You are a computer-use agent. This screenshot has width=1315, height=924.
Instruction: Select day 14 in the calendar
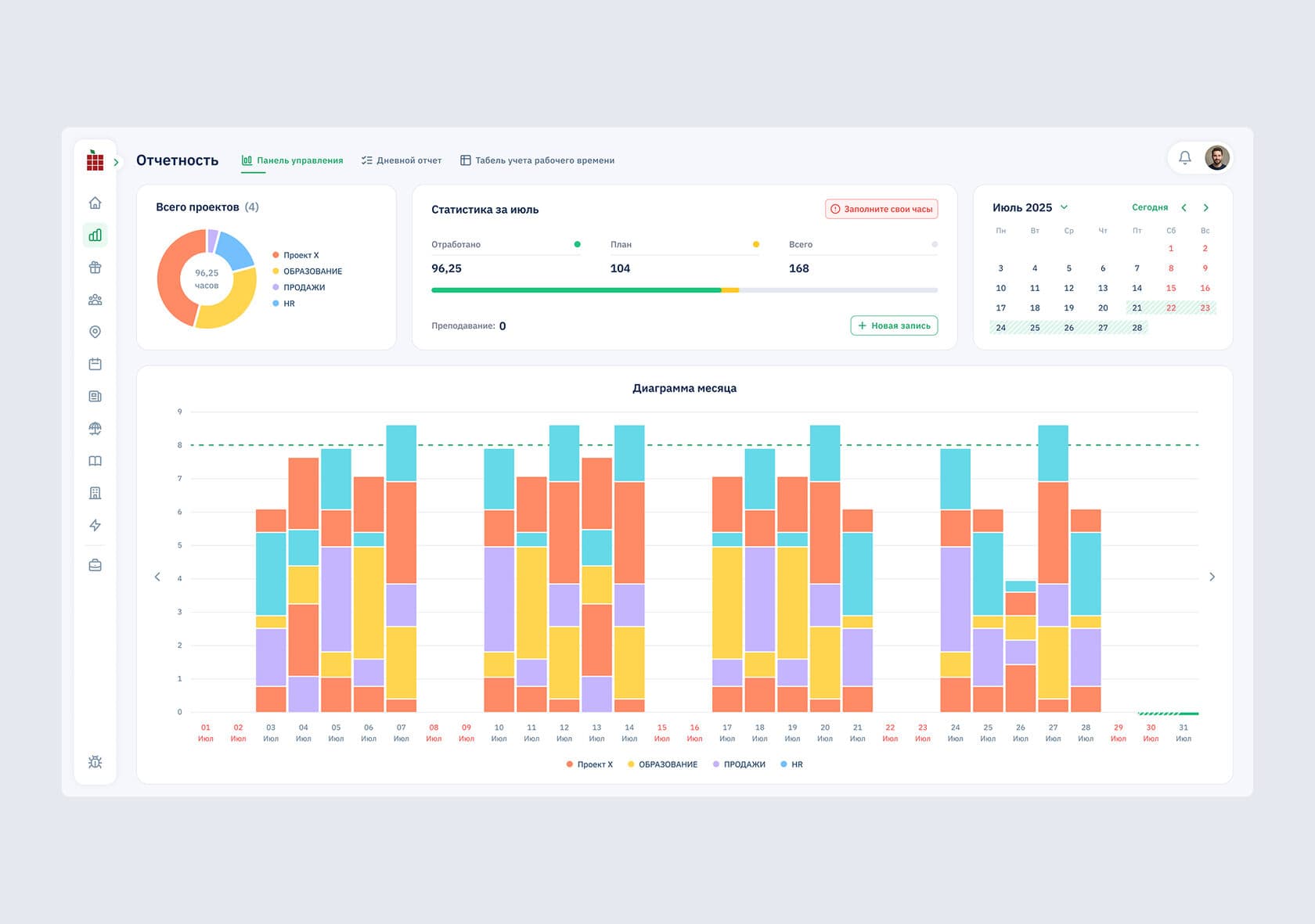tap(1137, 288)
